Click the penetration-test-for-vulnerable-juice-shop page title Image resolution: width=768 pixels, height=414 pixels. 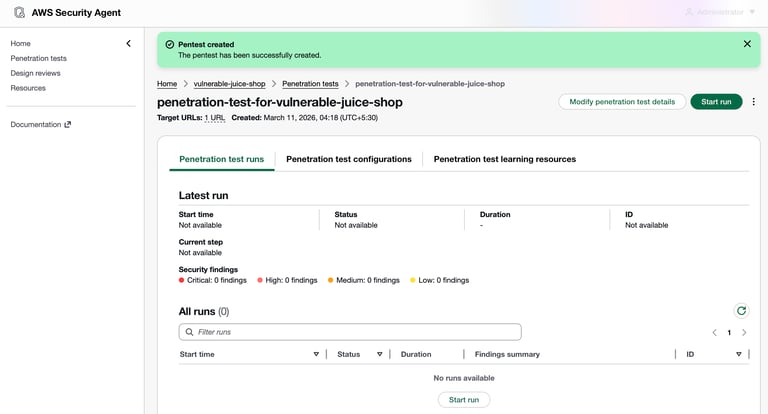[x=280, y=102]
